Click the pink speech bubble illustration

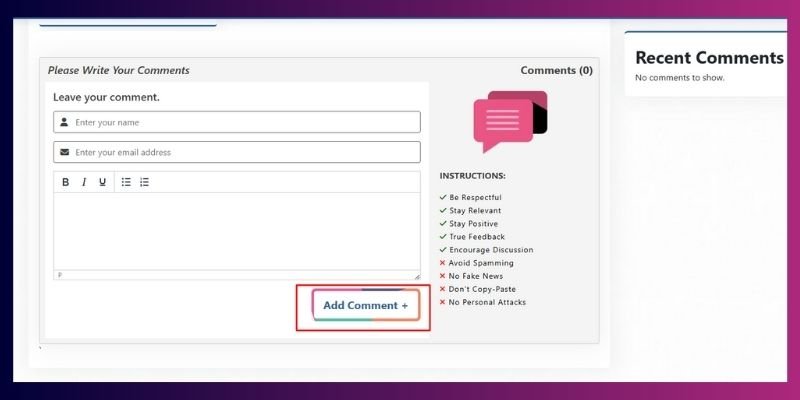tap(510, 121)
